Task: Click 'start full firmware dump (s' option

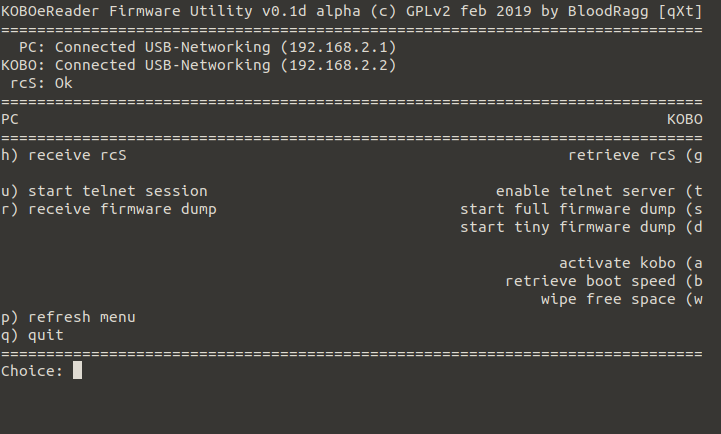Action: [x=581, y=209]
